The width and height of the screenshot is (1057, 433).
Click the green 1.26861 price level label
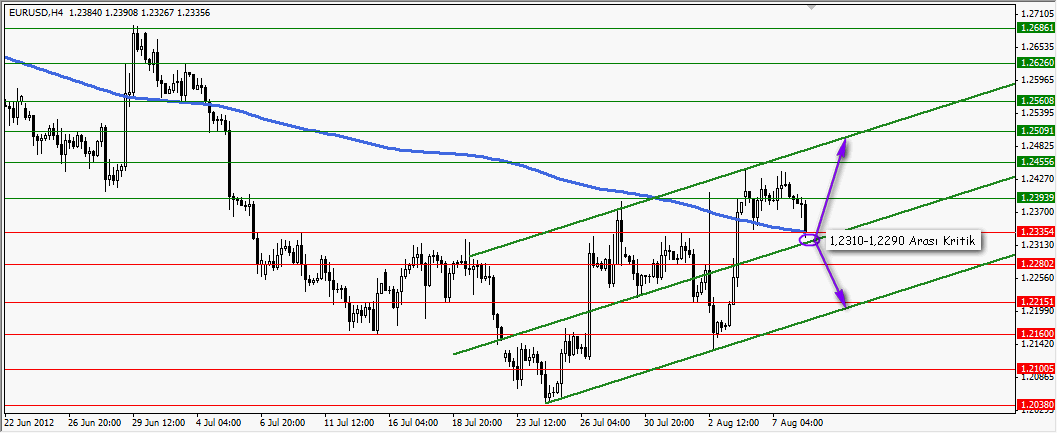(x=1037, y=28)
